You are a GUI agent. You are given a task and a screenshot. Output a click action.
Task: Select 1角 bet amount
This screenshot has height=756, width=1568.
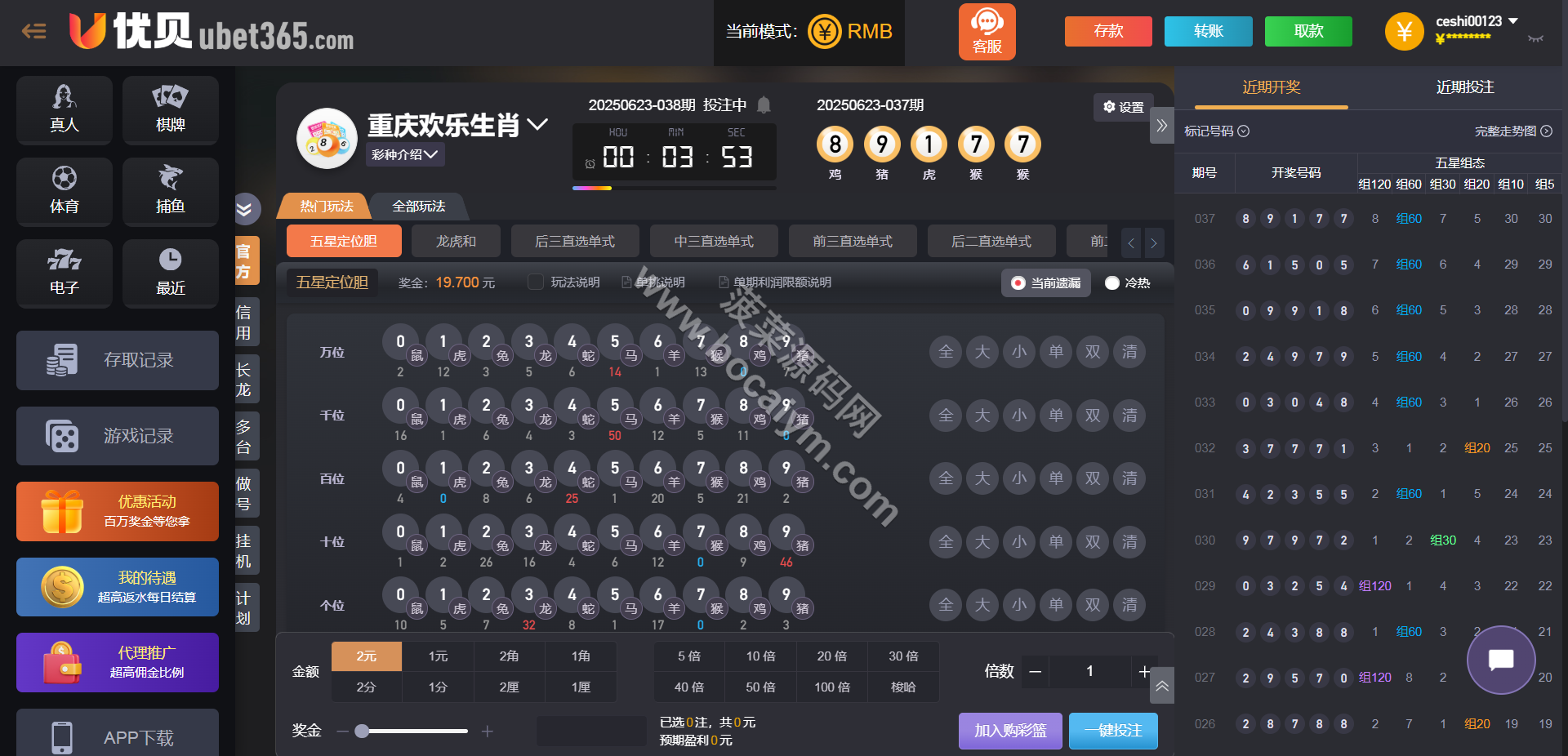coord(581,656)
